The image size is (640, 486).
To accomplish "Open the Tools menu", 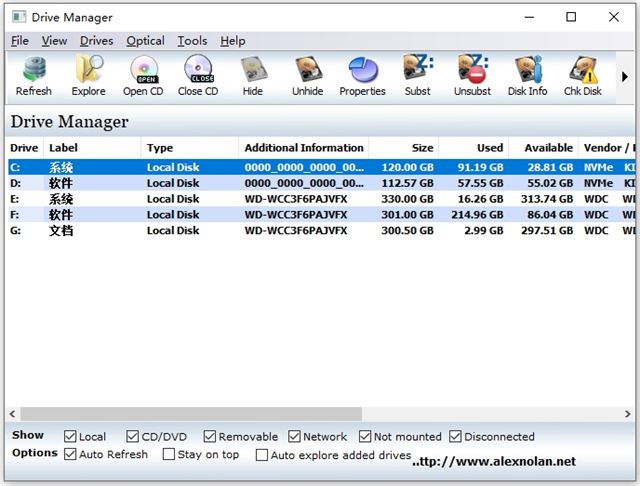I will [x=192, y=41].
